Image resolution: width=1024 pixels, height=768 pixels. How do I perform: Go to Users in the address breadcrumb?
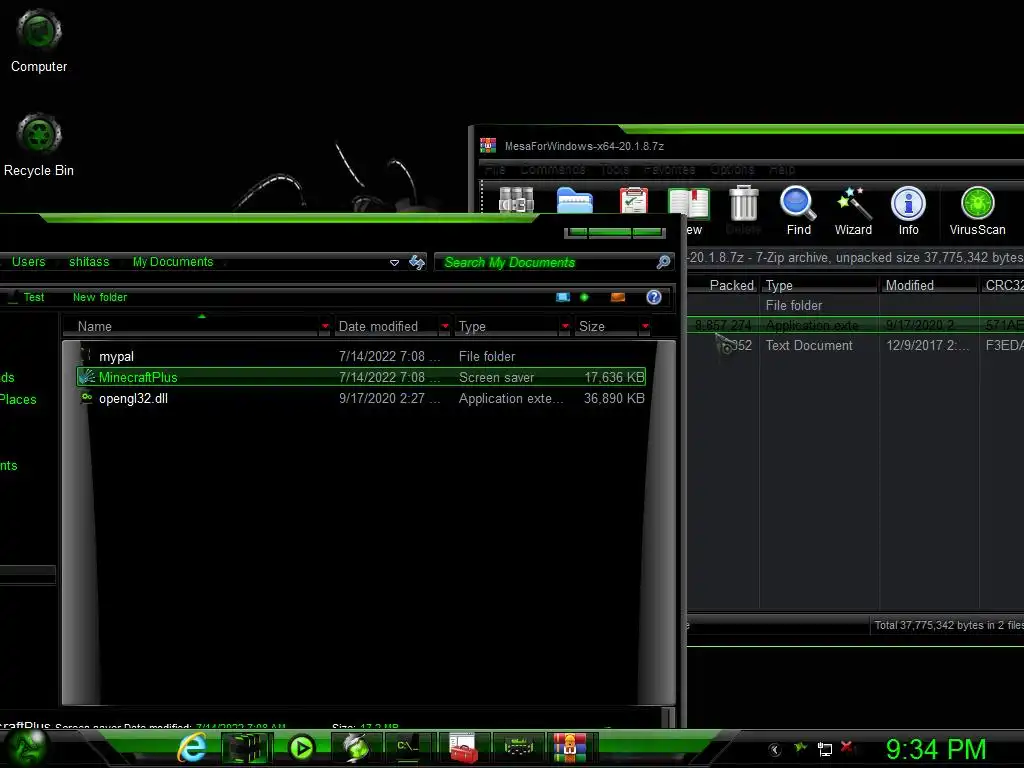click(x=29, y=262)
